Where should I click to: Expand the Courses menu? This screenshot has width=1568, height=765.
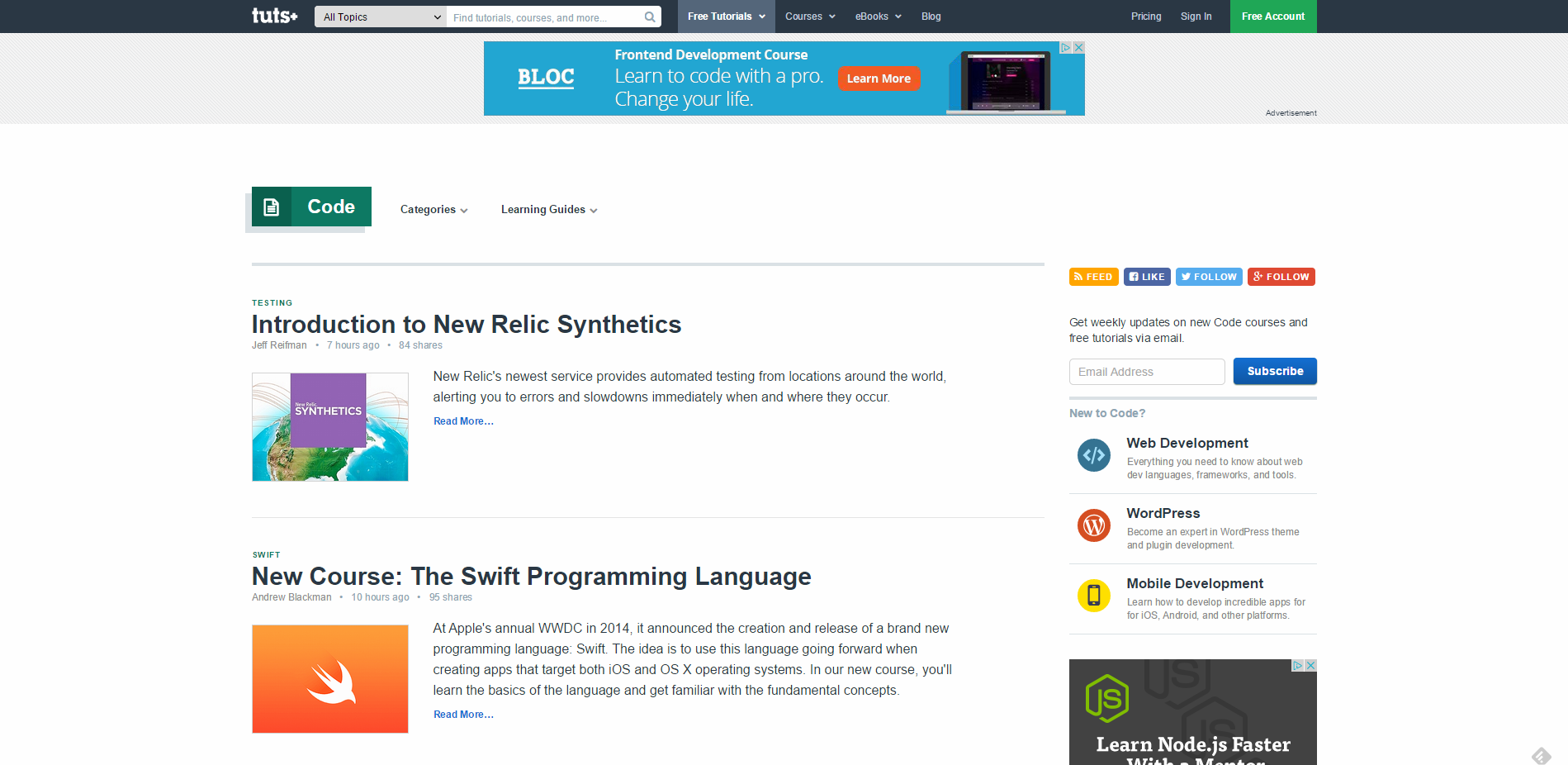[x=810, y=17]
